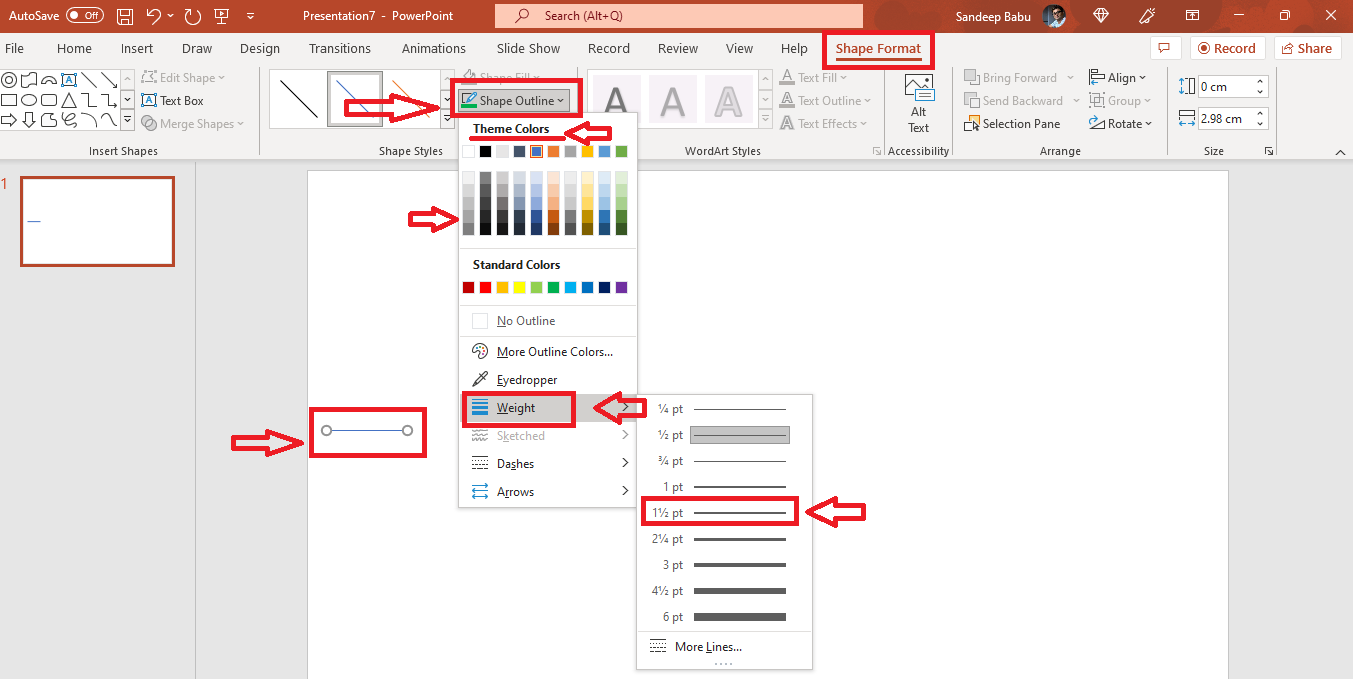The image size is (1353, 679).
Task: Select the Eyedropper tool
Action: pyautogui.click(x=526, y=380)
